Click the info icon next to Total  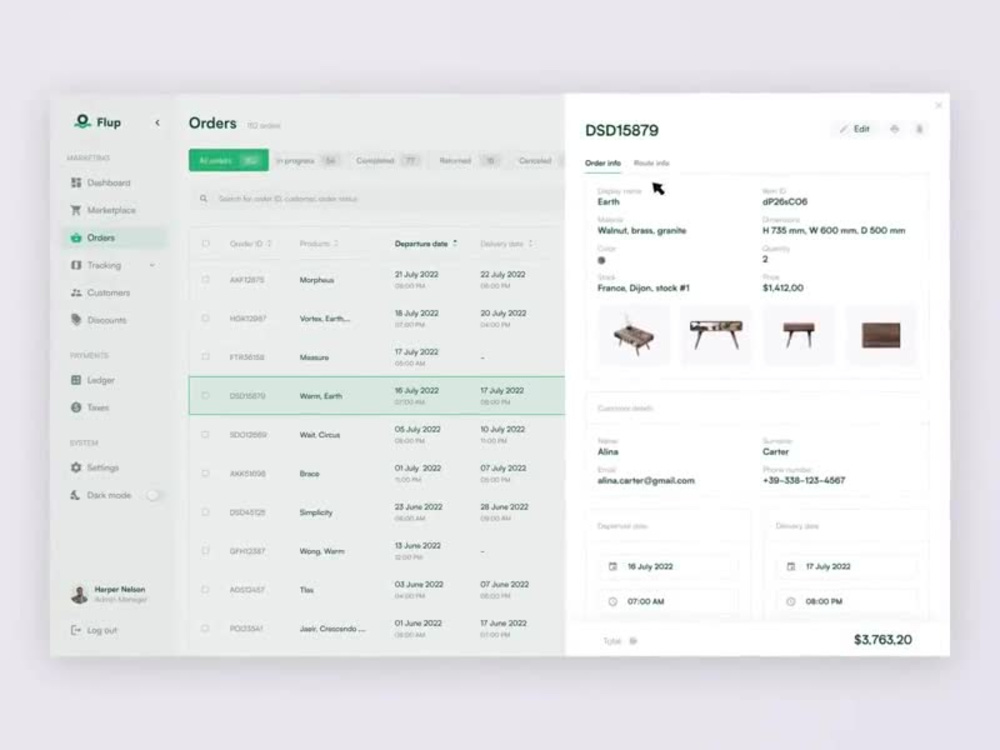click(x=633, y=641)
